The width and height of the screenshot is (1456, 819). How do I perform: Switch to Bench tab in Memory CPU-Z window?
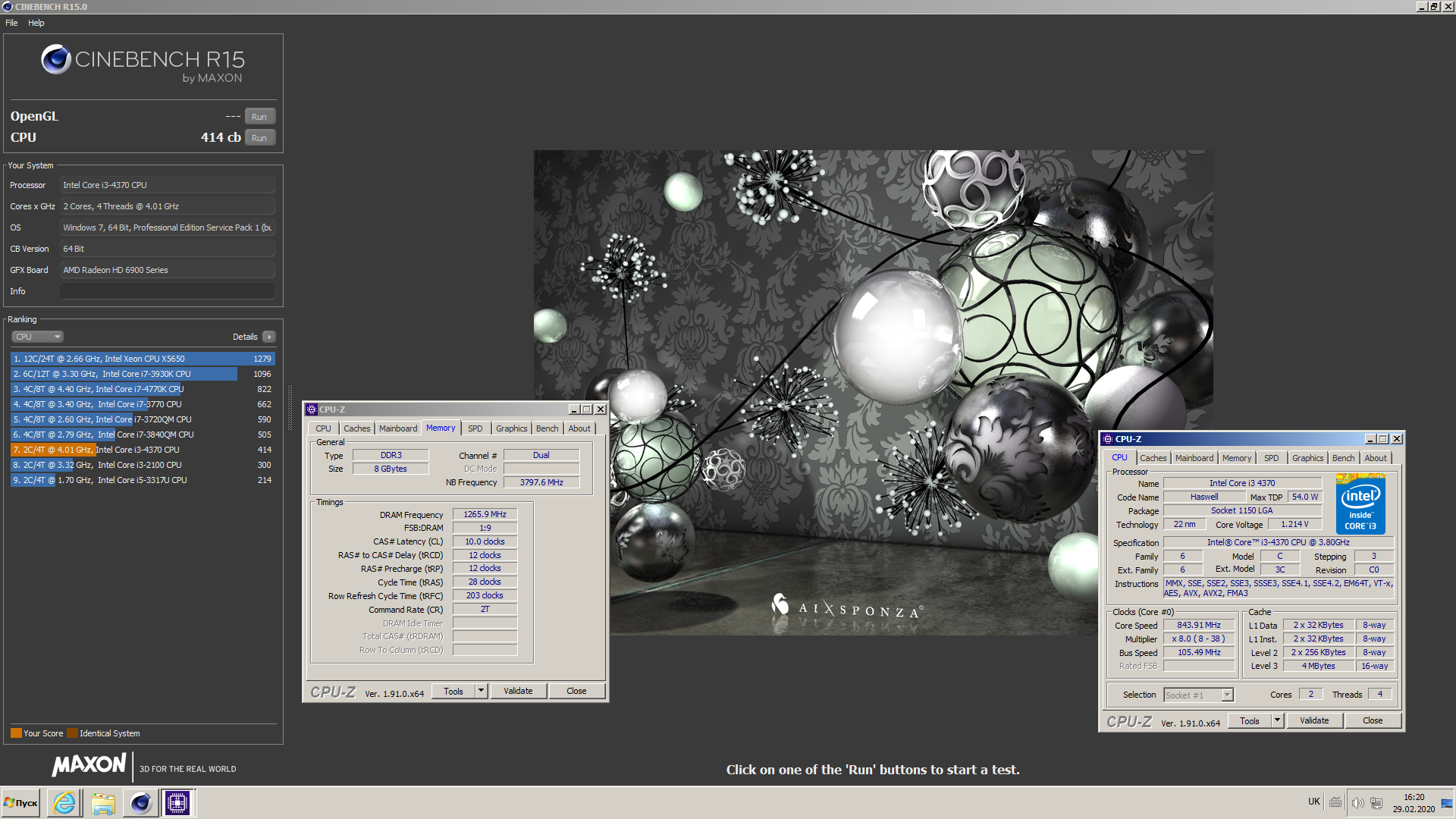click(x=548, y=428)
